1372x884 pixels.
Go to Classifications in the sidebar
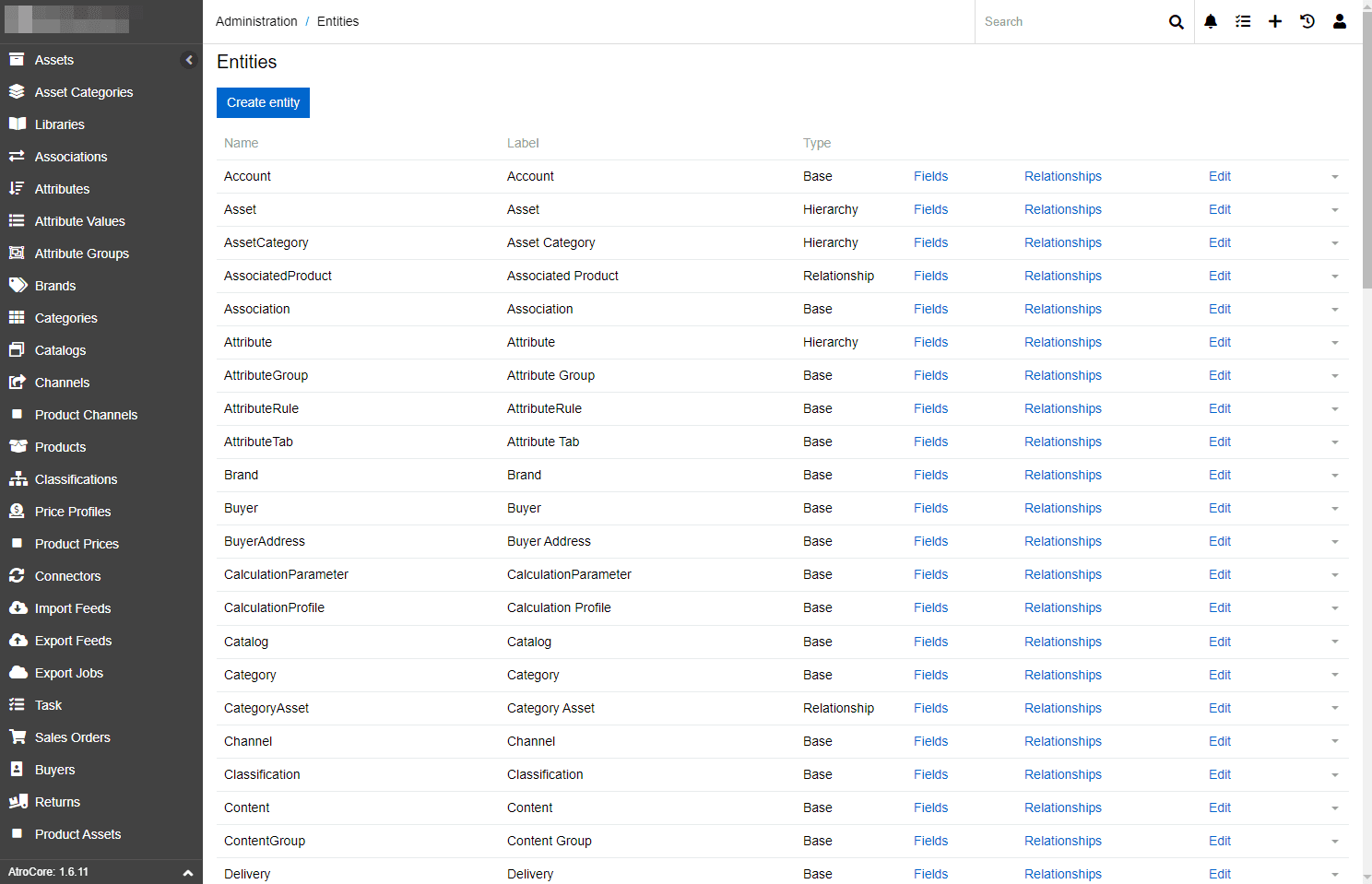tap(76, 479)
